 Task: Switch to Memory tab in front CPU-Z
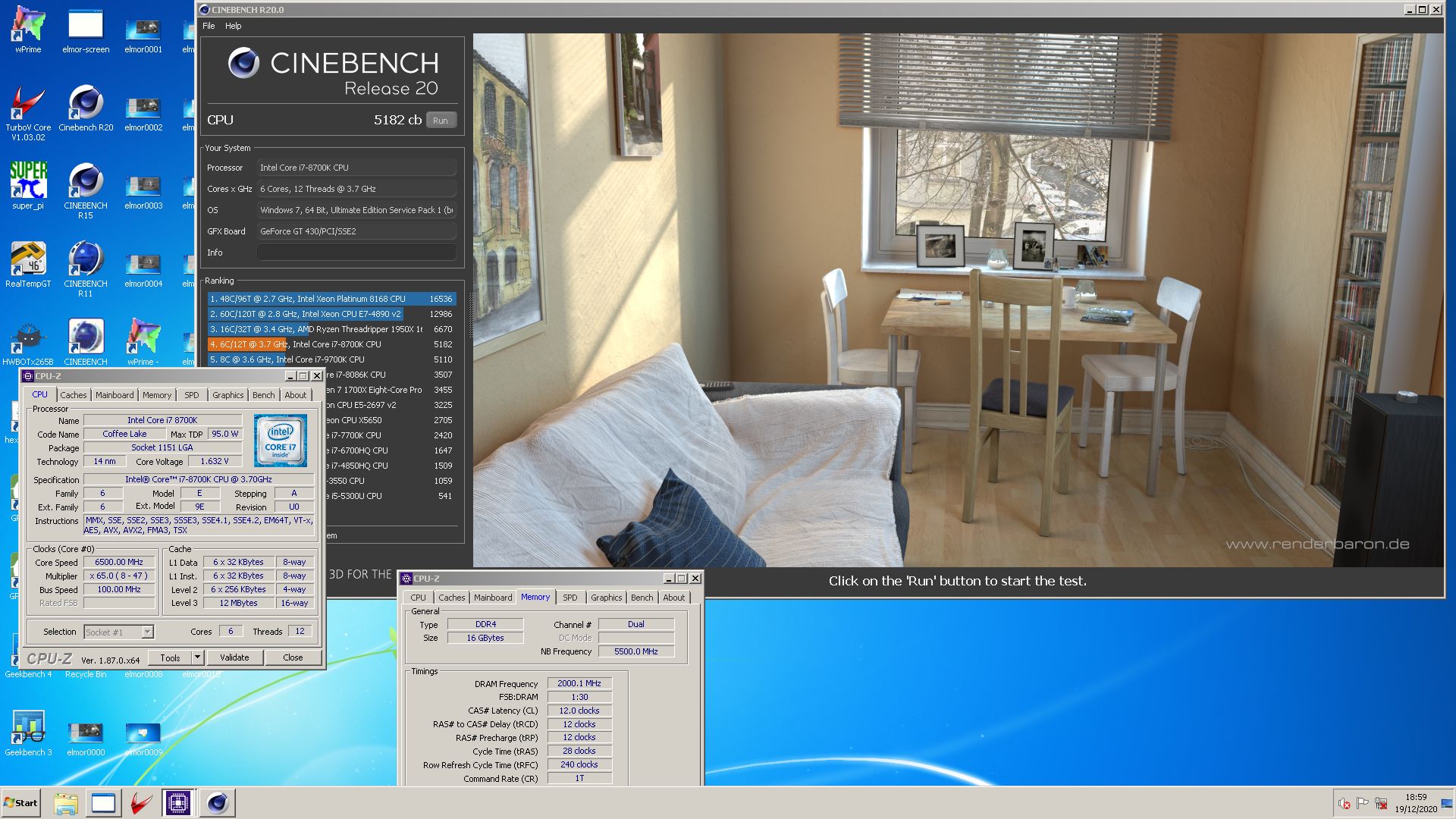point(157,395)
